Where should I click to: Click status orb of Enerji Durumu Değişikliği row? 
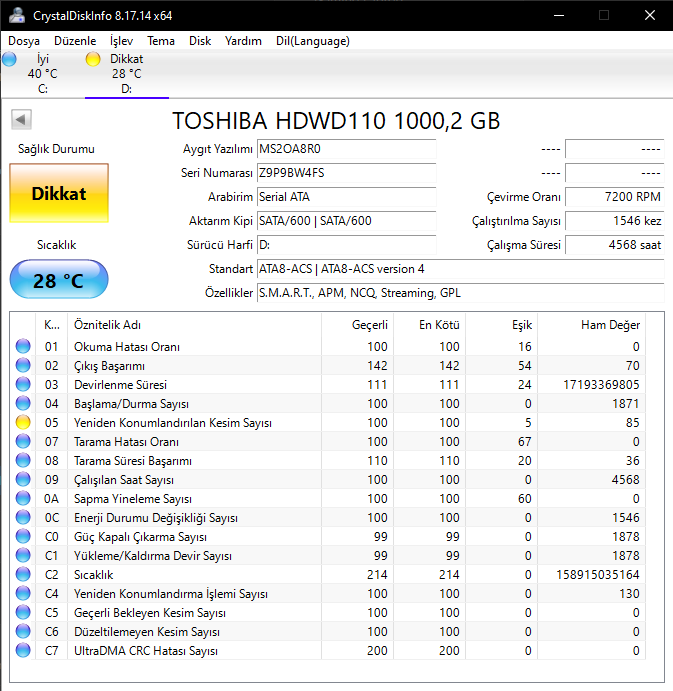tap(23, 517)
